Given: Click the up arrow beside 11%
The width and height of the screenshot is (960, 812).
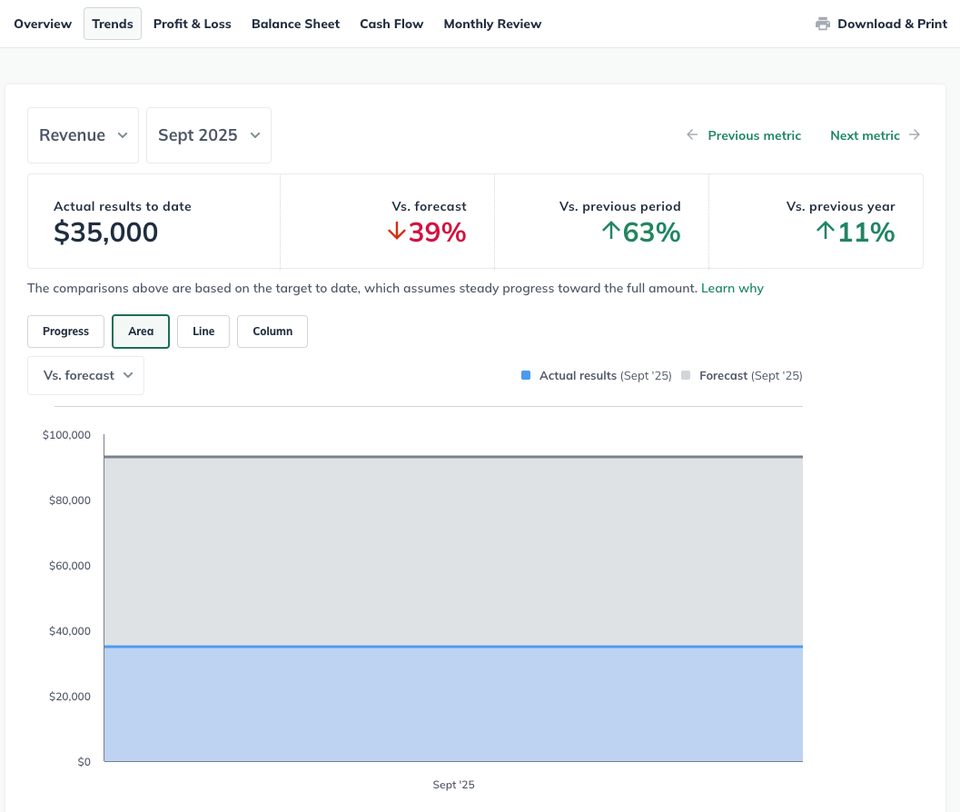Looking at the screenshot, I should tap(825, 231).
